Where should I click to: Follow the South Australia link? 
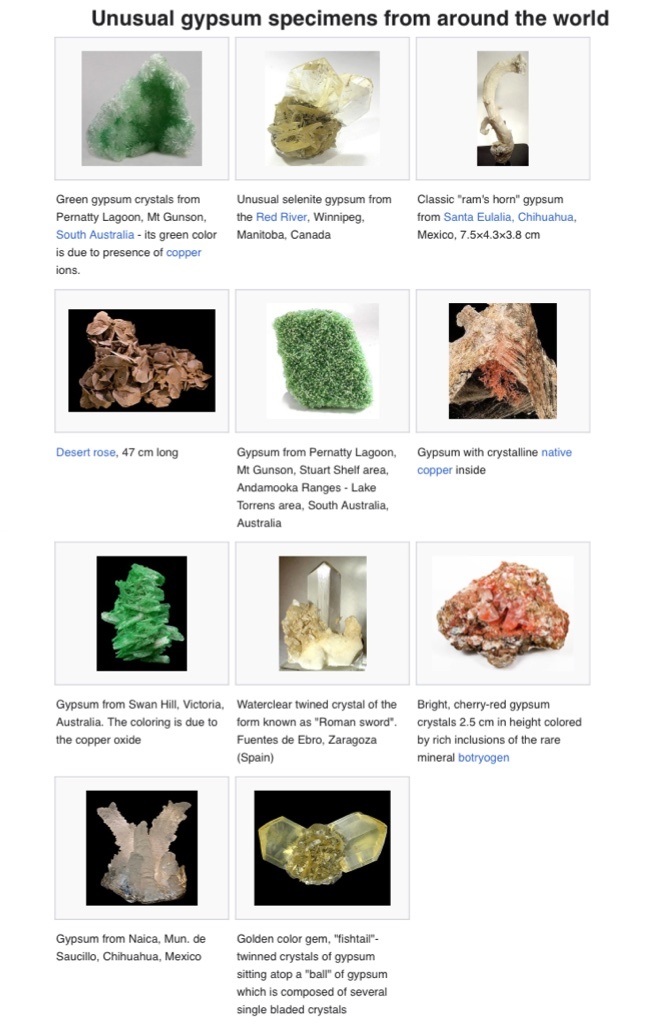click(95, 234)
